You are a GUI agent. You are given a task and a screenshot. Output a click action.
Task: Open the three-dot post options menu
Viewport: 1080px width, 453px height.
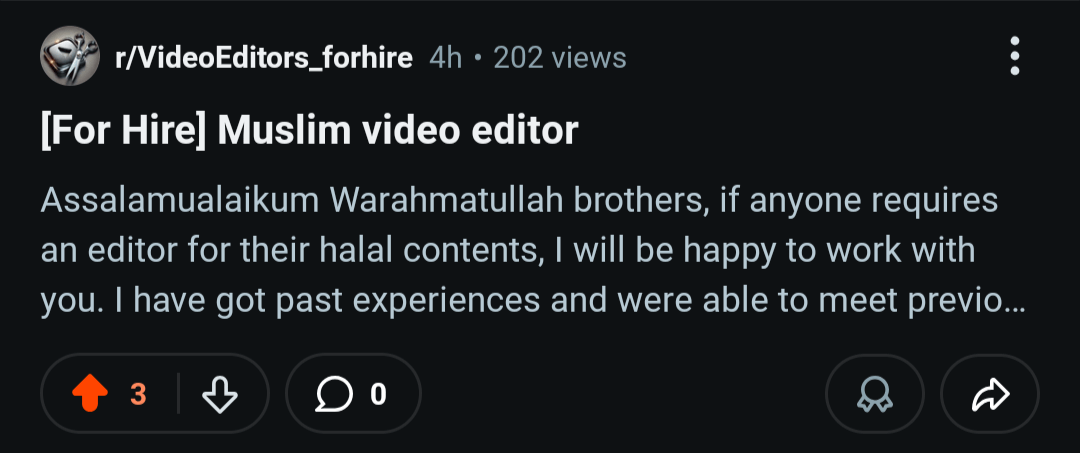point(1015,56)
